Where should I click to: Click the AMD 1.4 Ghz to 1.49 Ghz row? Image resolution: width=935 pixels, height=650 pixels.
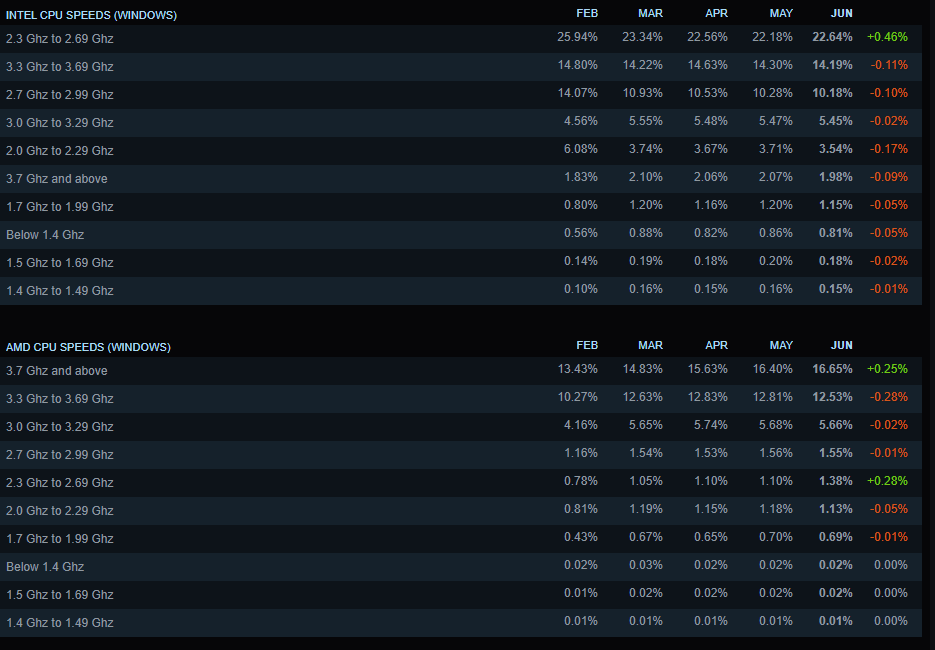coord(461,623)
